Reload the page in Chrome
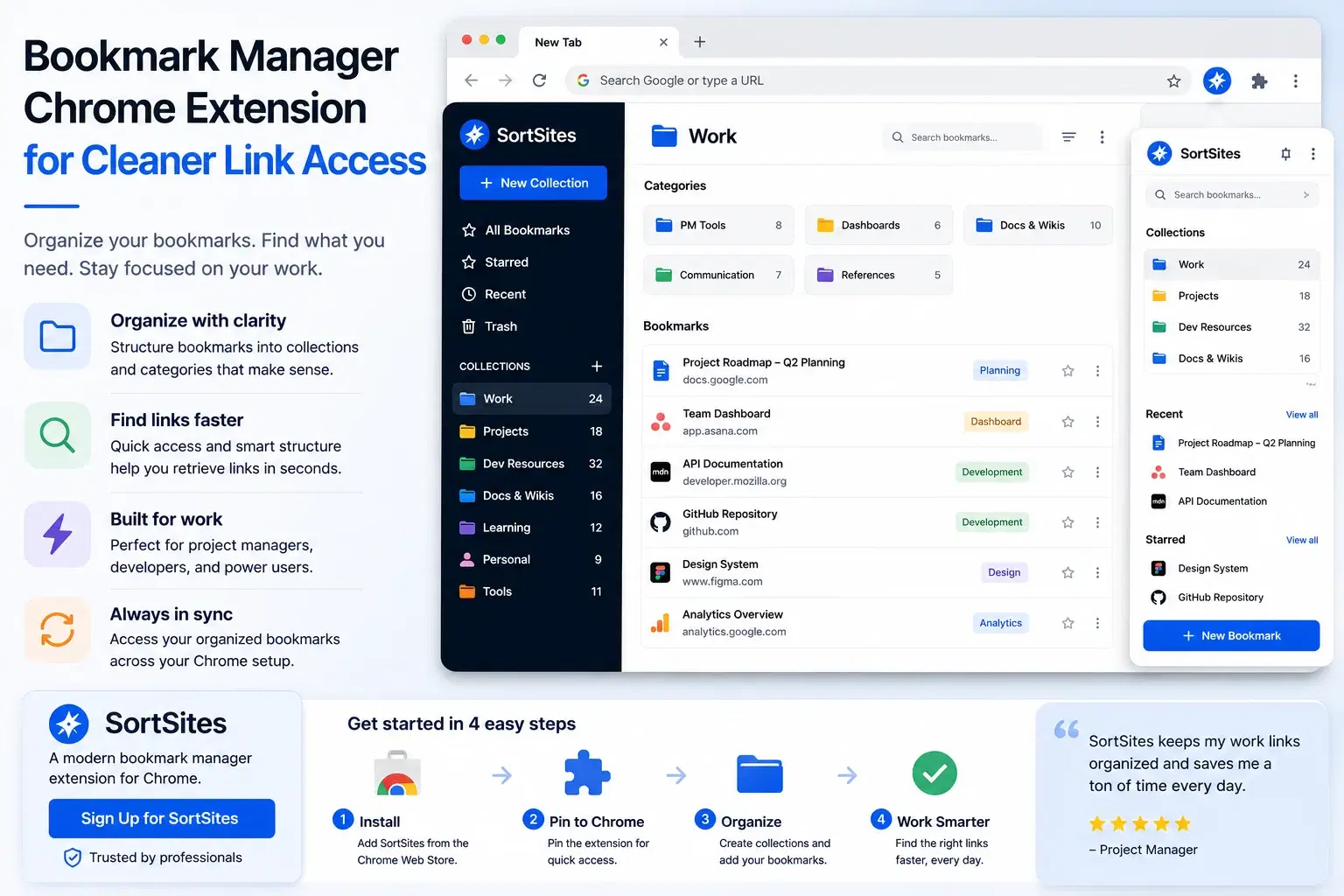1344x896 pixels. point(539,80)
